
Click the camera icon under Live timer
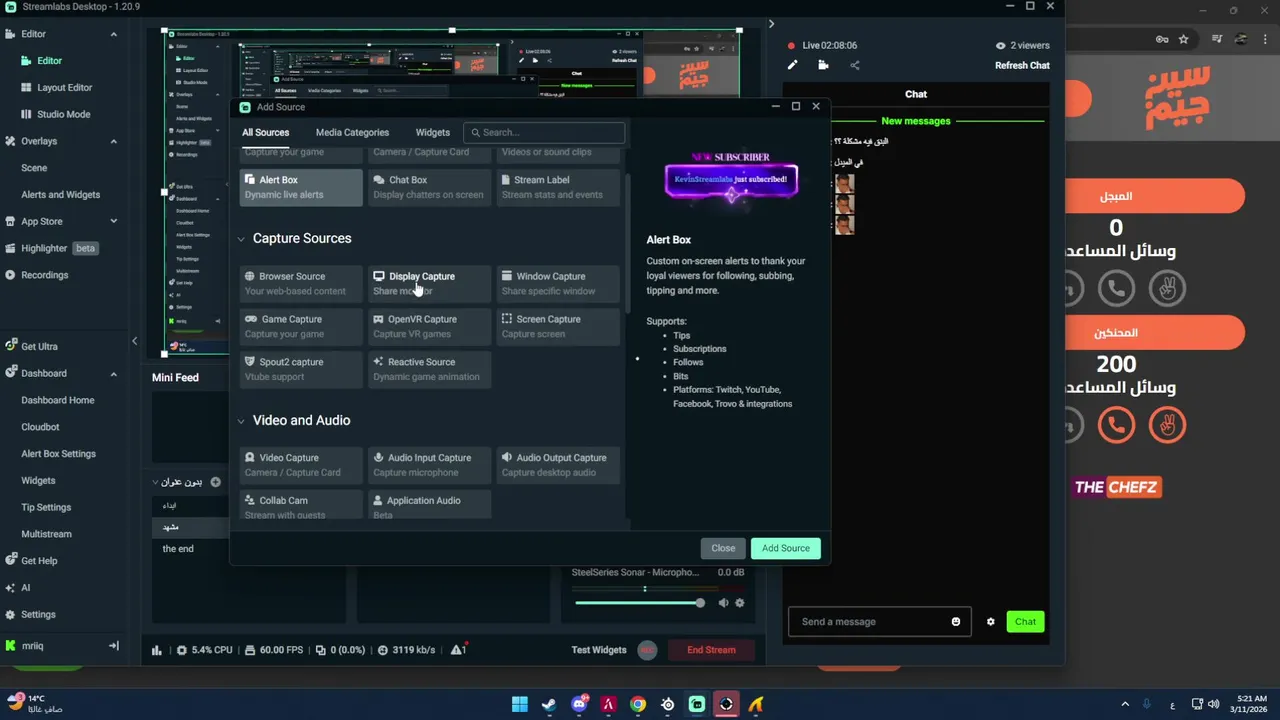click(823, 65)
